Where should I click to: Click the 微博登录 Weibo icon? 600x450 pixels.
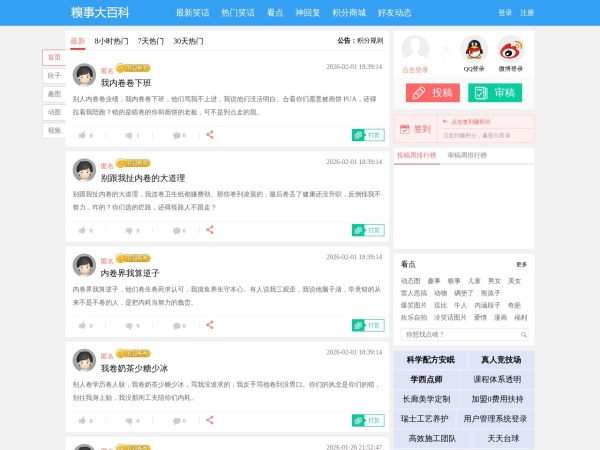tap(510, 49)
